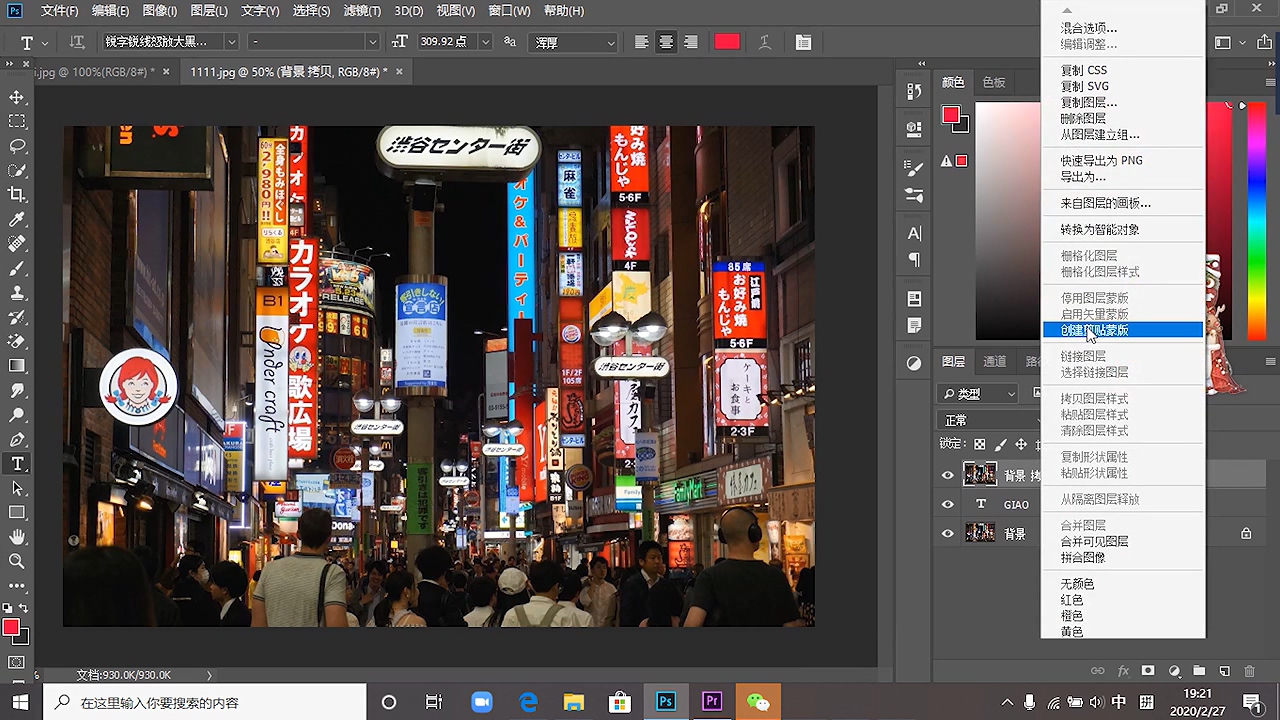Viewport: 1280px width, 720px height.
Task: Click the red text color swatch
Action: [x=727, y=42]
